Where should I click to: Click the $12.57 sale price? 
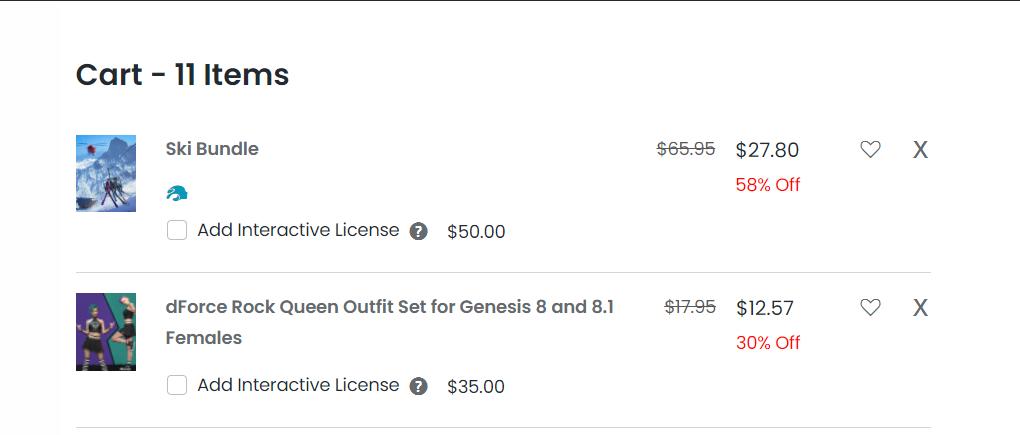(x=765, y=308)
